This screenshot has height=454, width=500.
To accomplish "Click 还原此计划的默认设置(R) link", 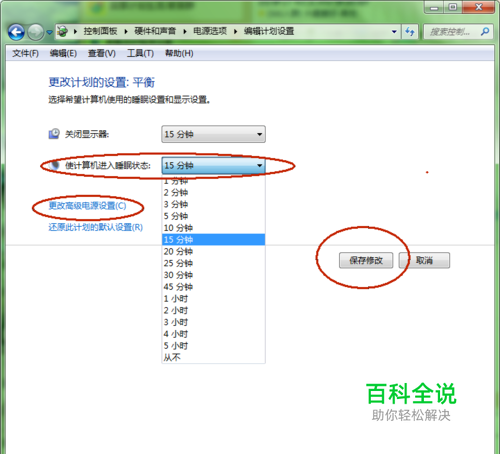I will click(96, 227).
